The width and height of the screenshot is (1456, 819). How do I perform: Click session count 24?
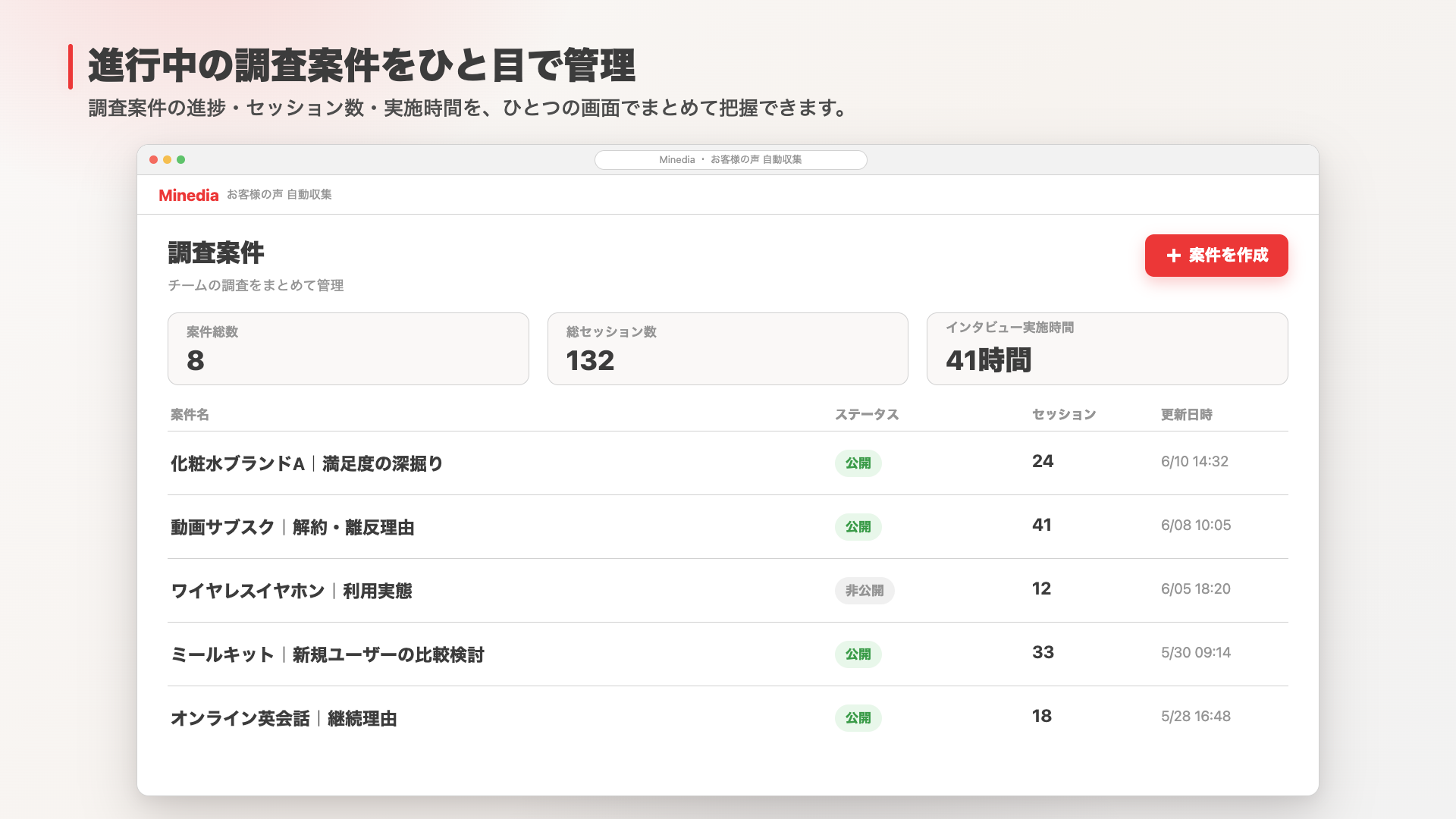click(x=1043, y=461)
